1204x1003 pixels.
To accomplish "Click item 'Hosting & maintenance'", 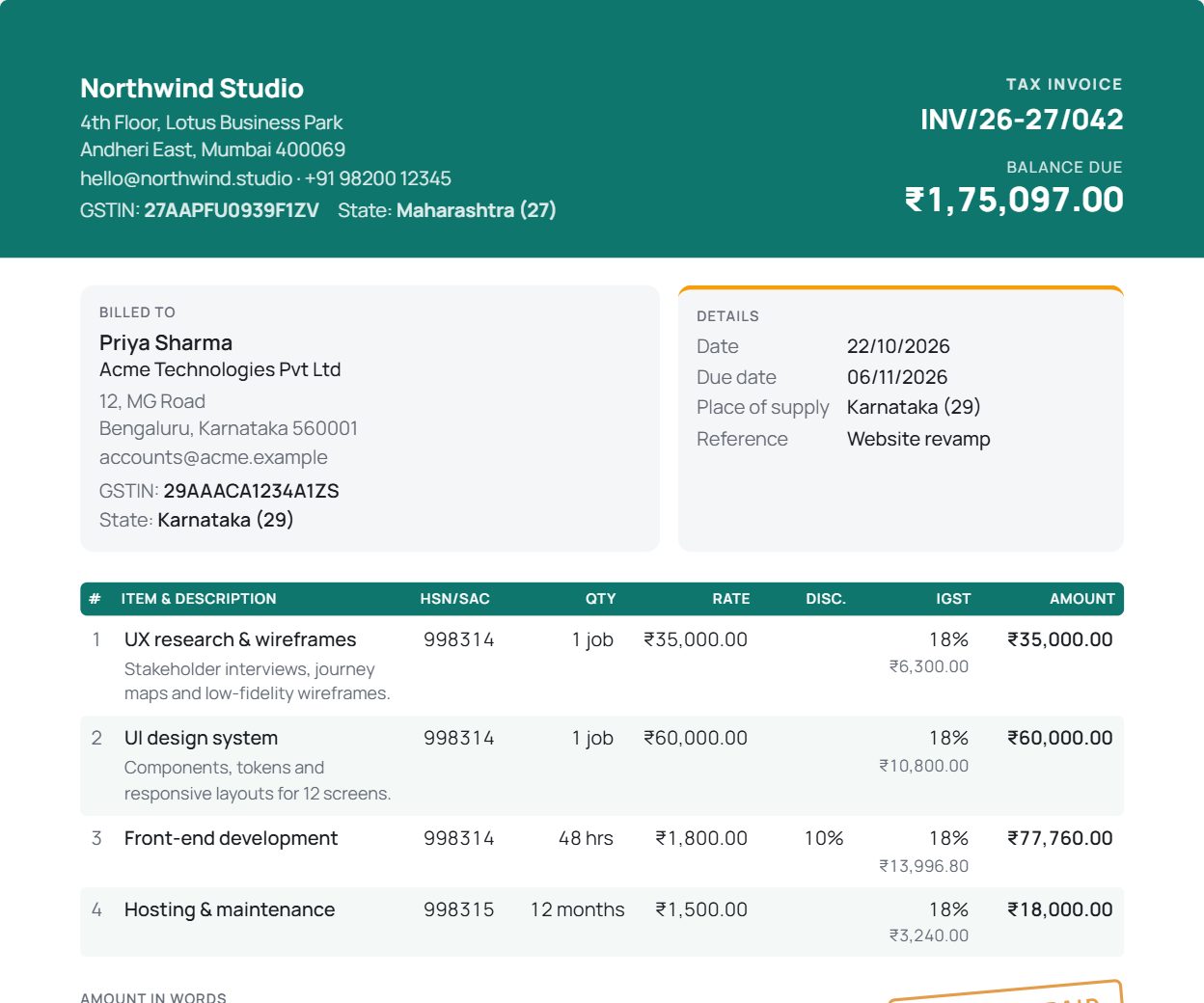I will [230, 909].
